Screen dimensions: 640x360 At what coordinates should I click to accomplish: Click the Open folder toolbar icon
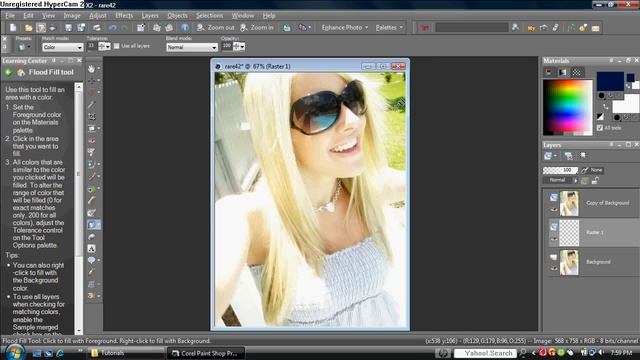[28, 28]
